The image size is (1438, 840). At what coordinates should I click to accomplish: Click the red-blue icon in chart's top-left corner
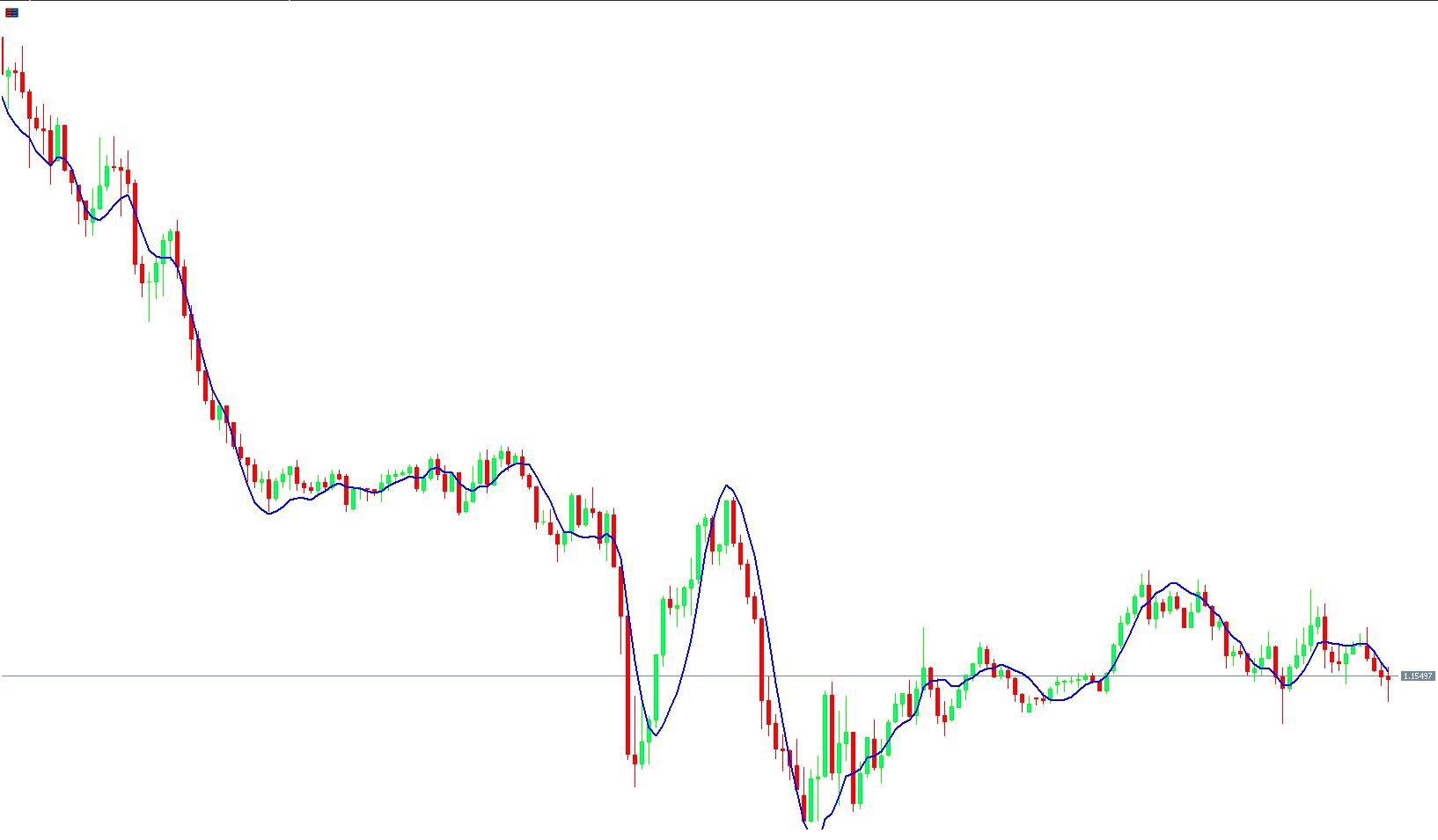[x=11, y=12]
